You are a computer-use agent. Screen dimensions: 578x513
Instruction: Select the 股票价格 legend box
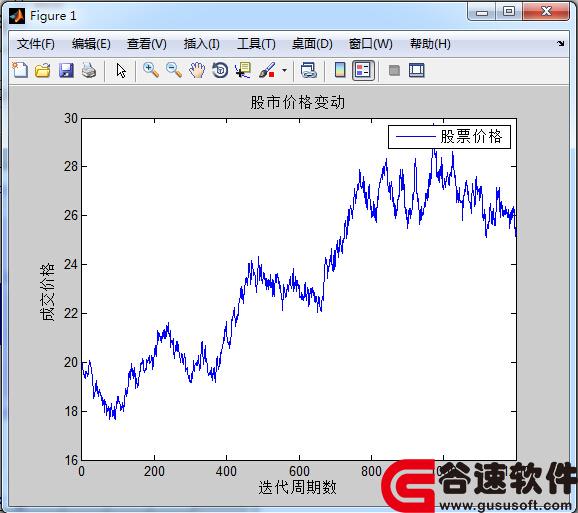click(449, 137)
